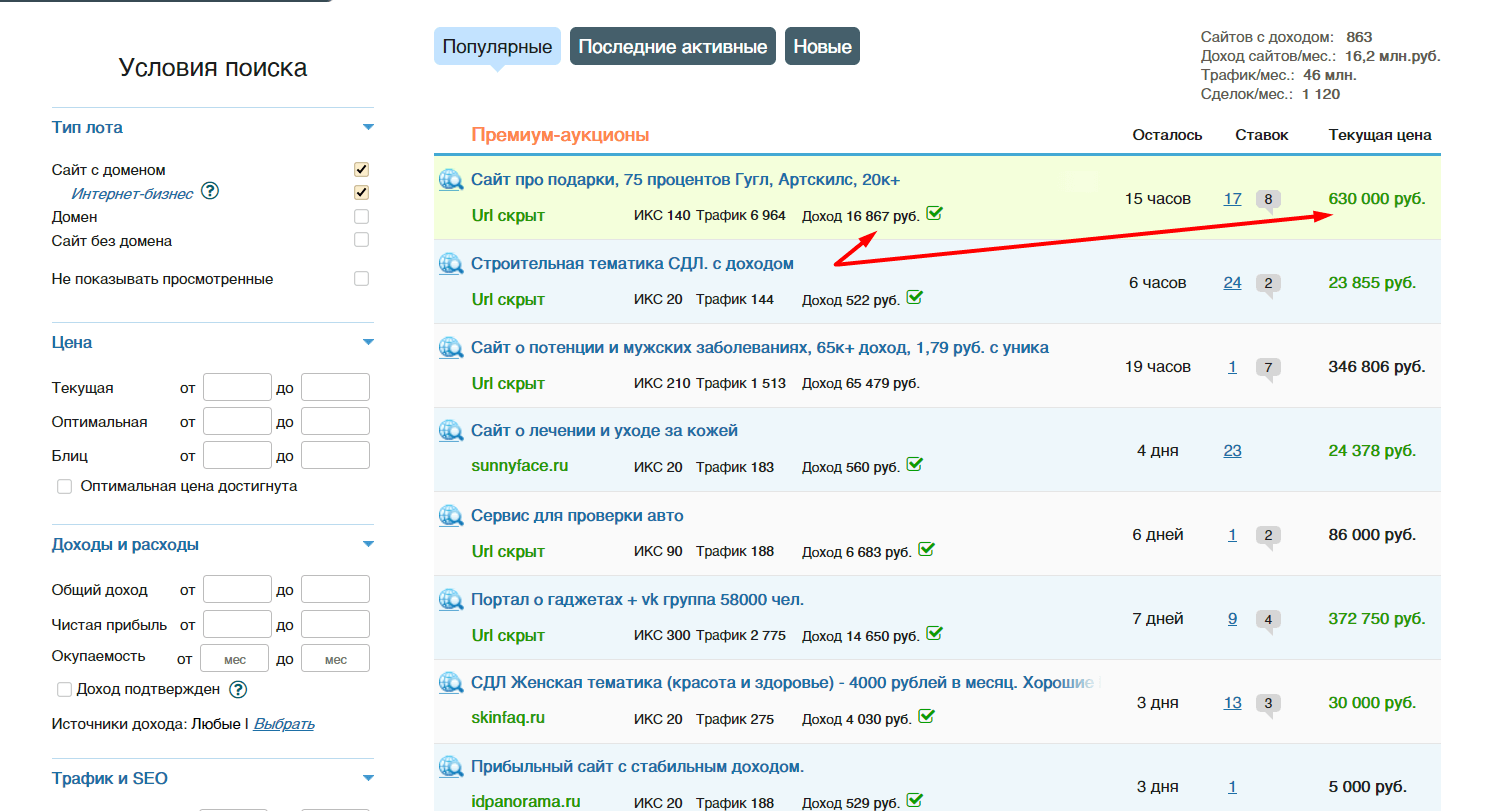View 23 bids on sunnyface.ru lot

coord(1232,451)
